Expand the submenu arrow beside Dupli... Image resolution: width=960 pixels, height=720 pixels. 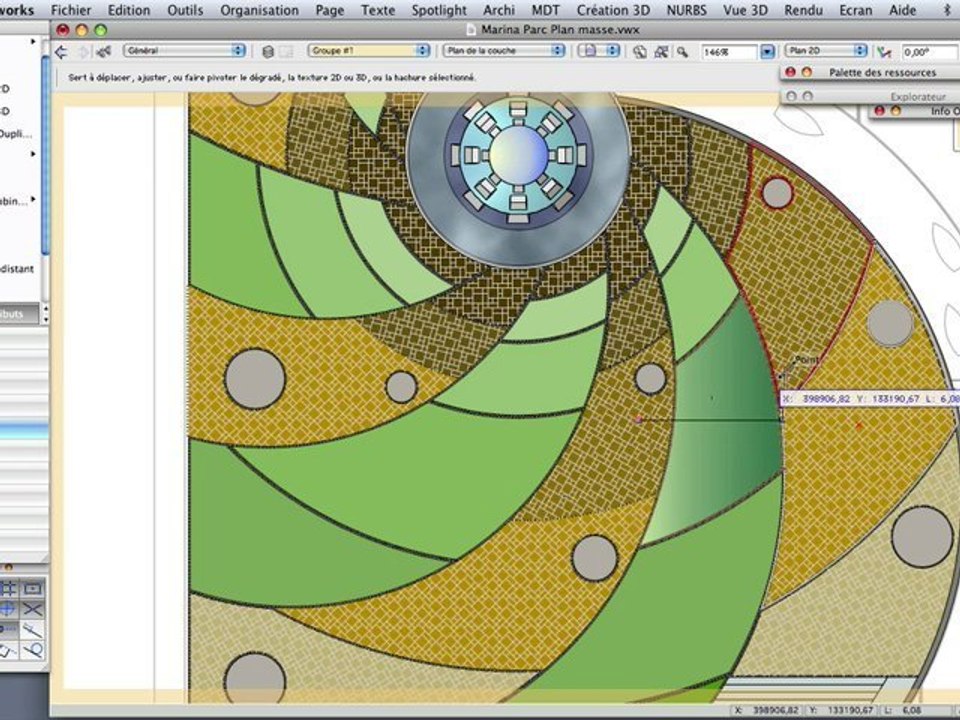pyautogui.click(x=32, y=154)
